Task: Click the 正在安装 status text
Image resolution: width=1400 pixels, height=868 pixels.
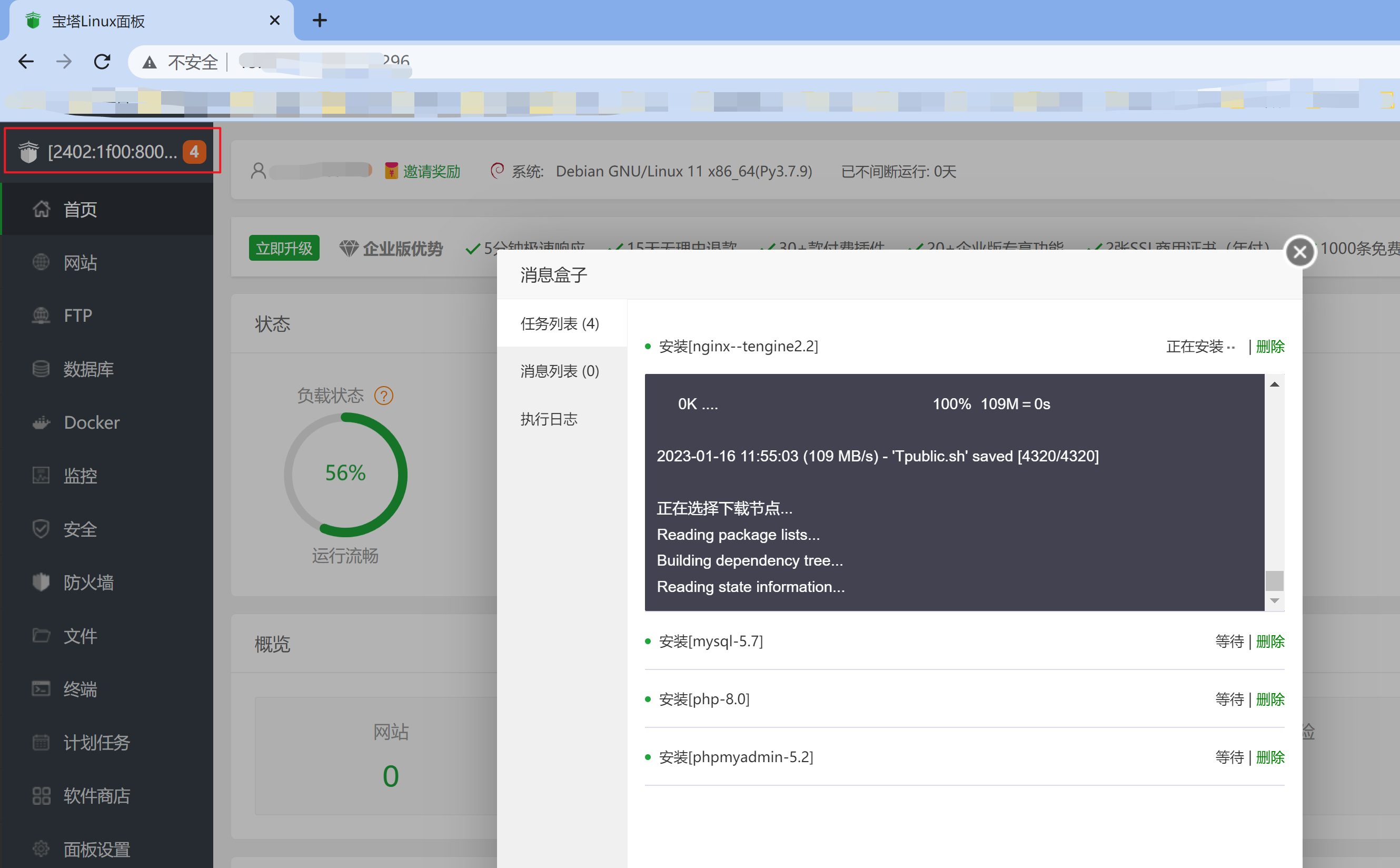Action: pos(1195,347)
